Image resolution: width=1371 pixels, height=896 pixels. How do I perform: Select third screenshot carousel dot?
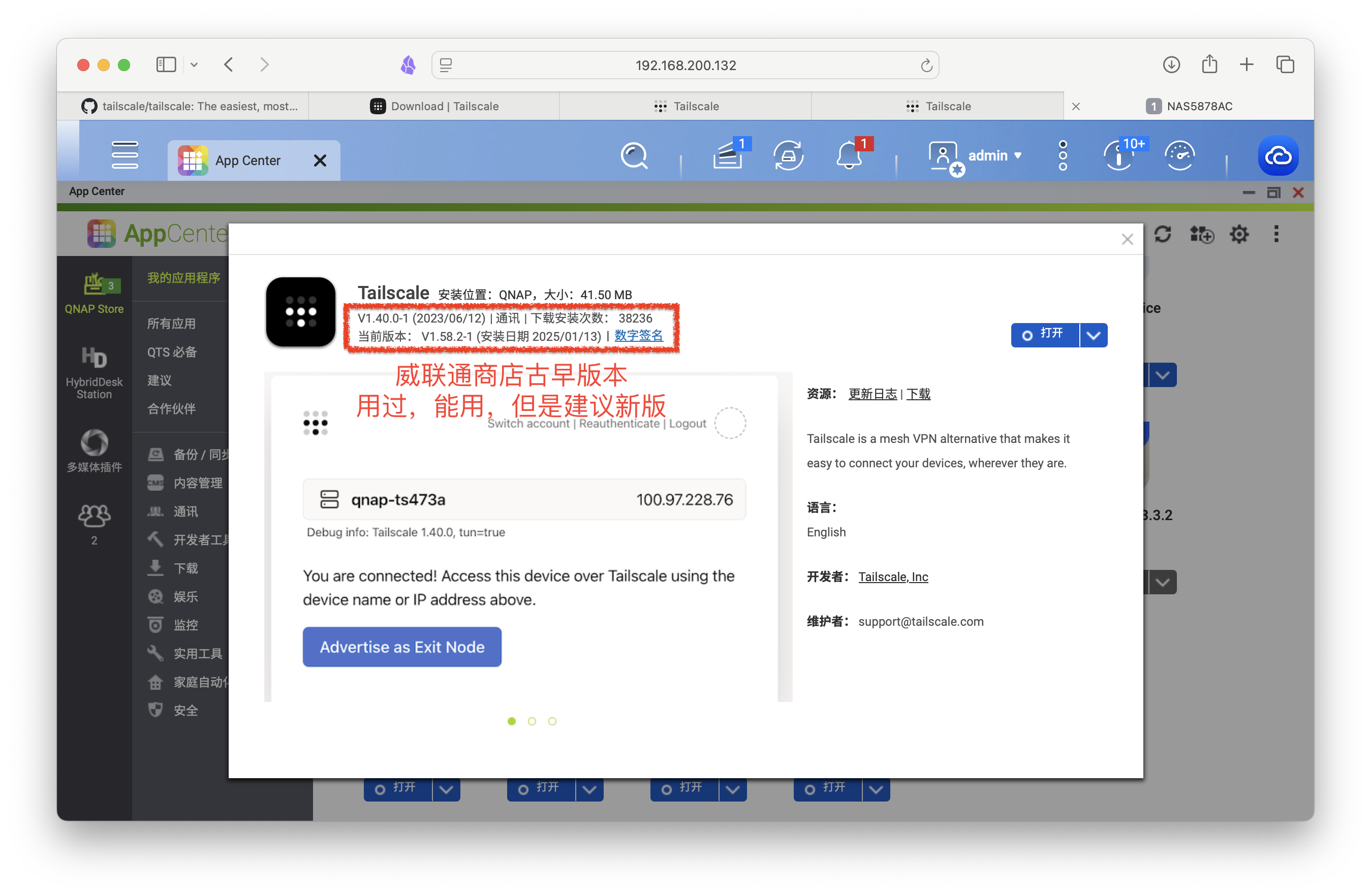click(552, 721)
